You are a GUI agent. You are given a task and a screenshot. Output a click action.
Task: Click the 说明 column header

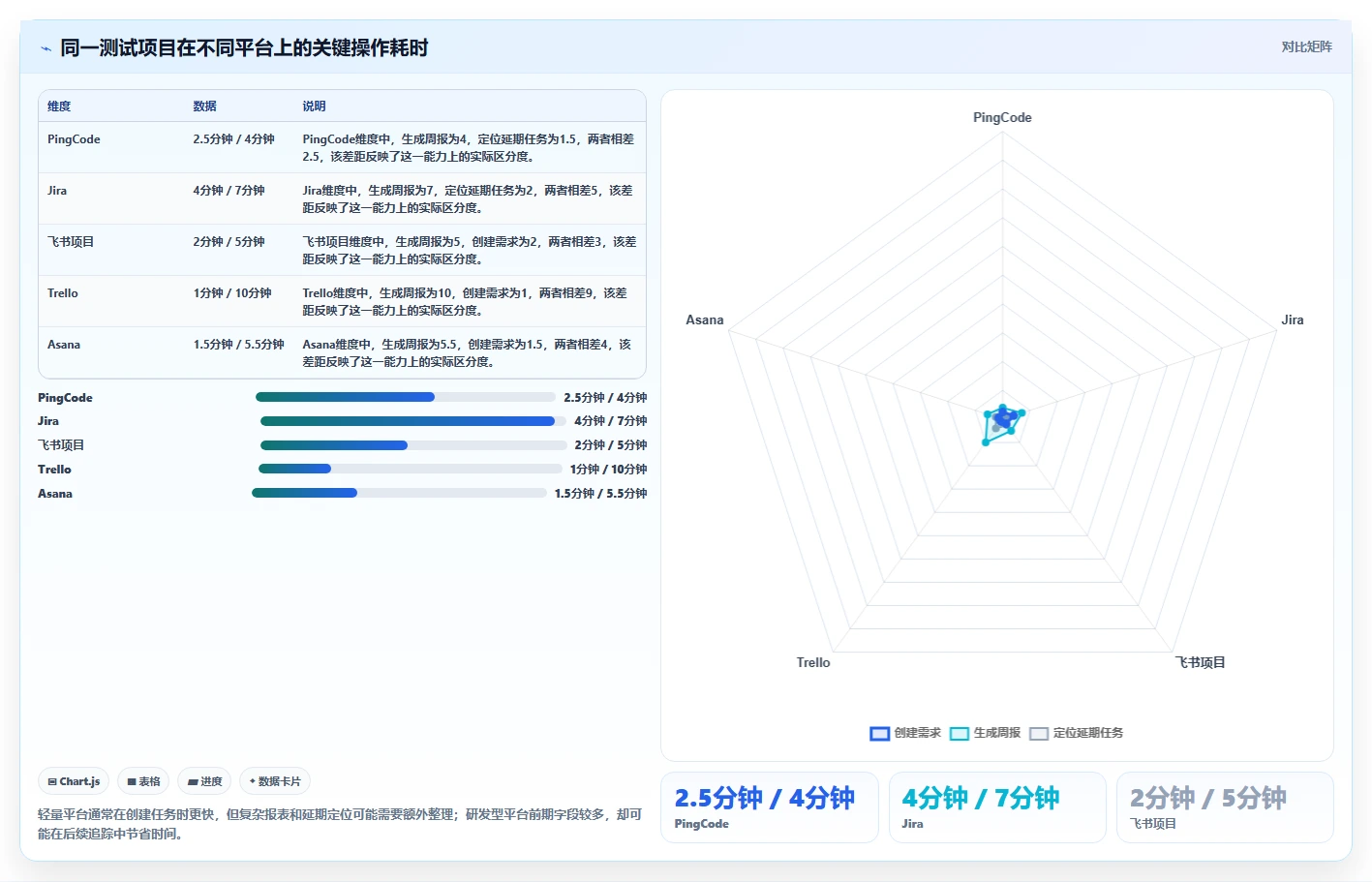coord(314,106)
